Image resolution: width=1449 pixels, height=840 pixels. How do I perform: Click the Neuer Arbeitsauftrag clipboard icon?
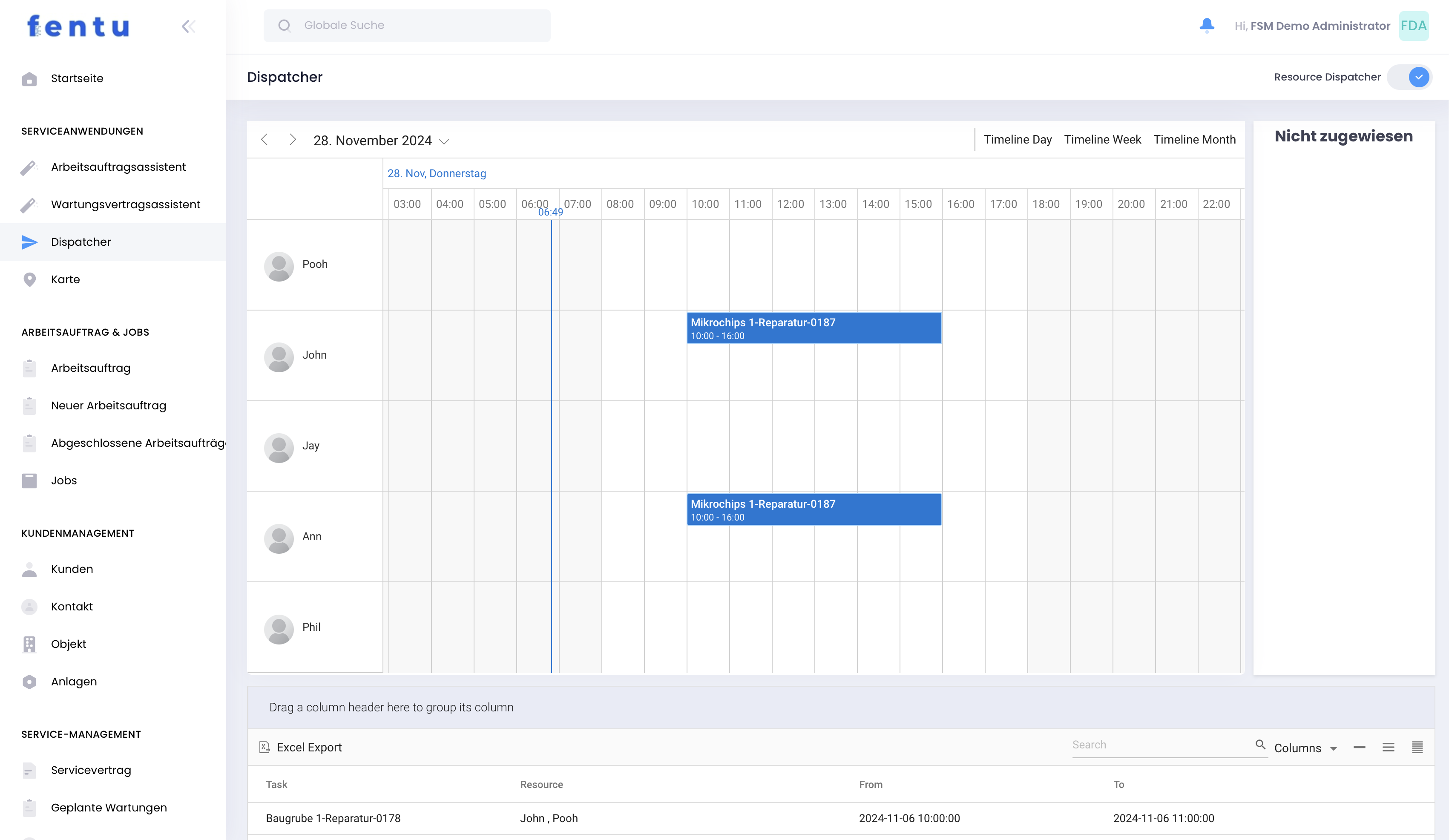[x=29, y=406]
